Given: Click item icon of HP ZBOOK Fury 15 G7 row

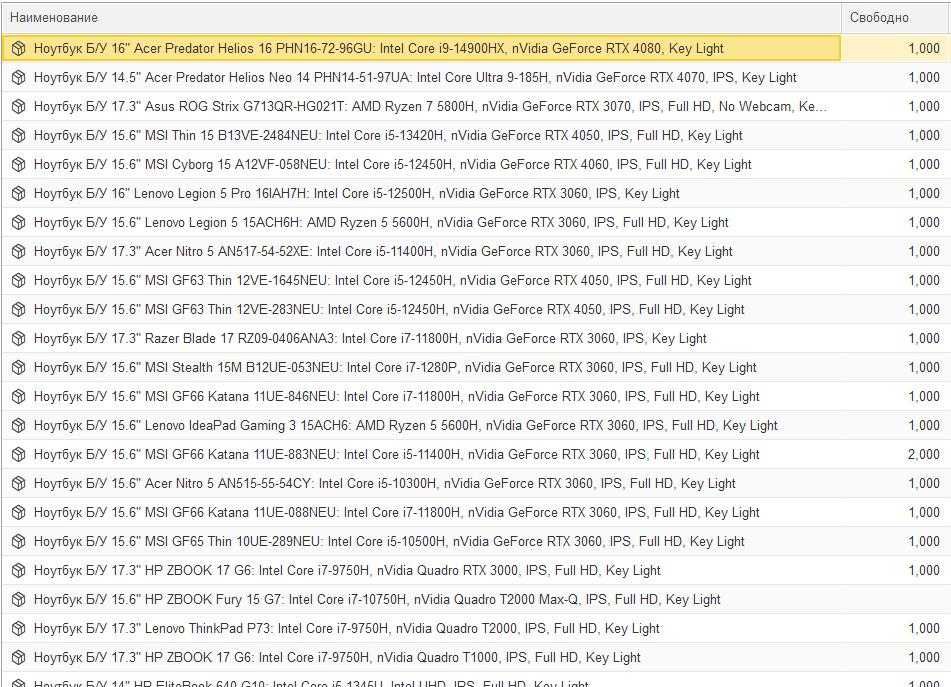Looking at the screenshot, I should 19,600.
